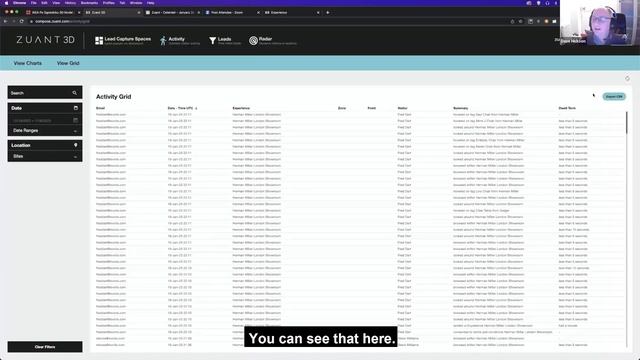Open the History menu in the menu bar
The width and height of the screenshot is (640, 360).
click(x=70, y=3)
